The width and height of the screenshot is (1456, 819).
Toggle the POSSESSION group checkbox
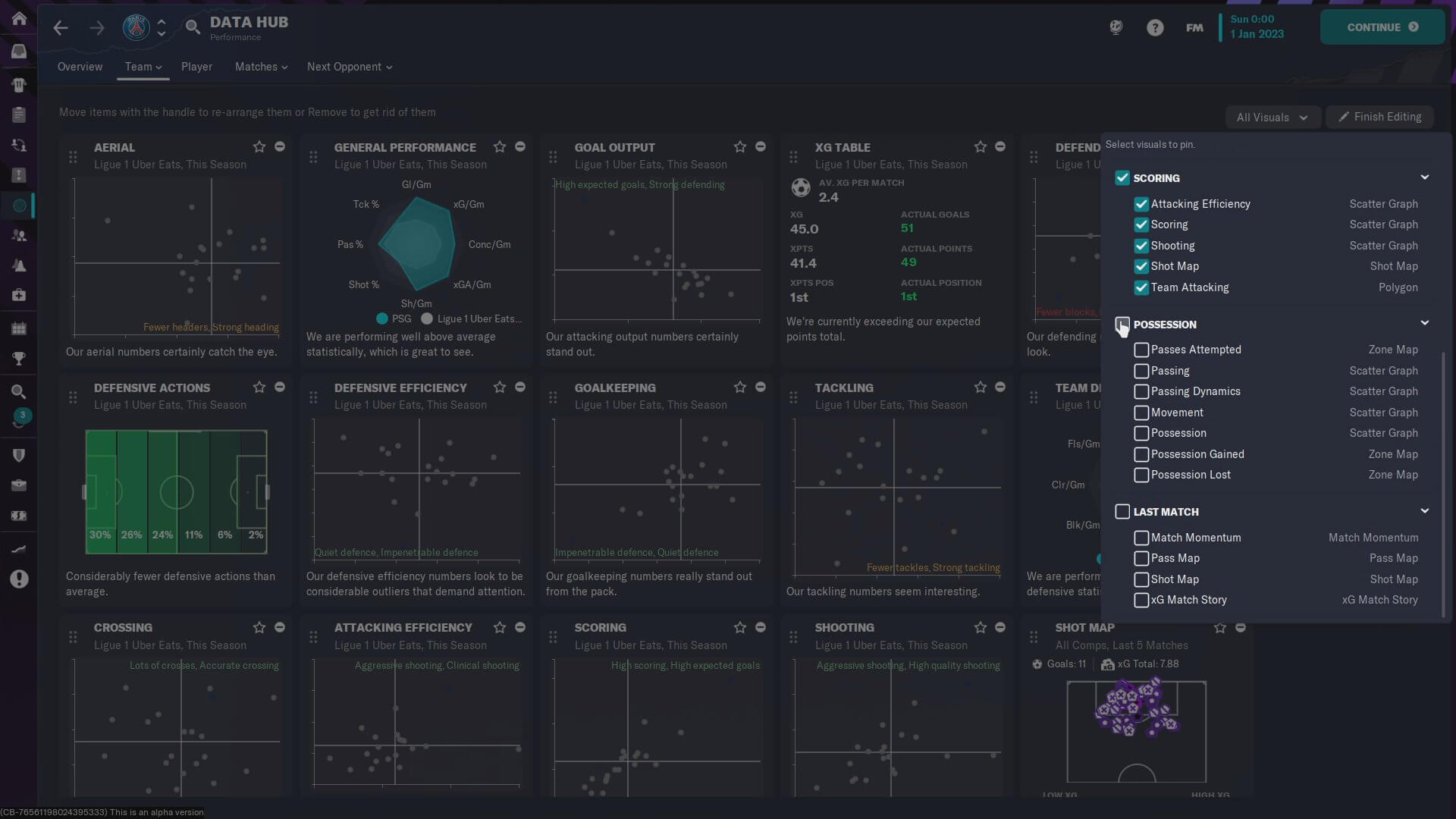pos(1122,325)
